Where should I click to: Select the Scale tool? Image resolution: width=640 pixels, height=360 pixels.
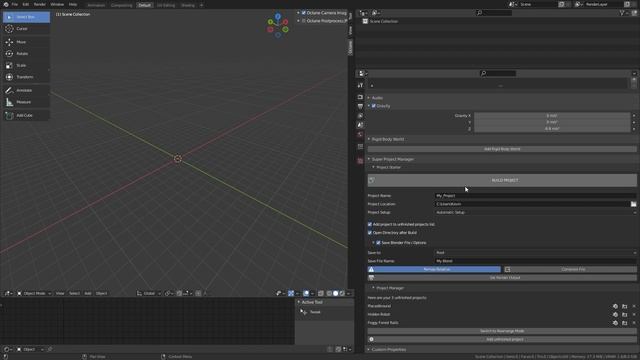coord(26,65)
